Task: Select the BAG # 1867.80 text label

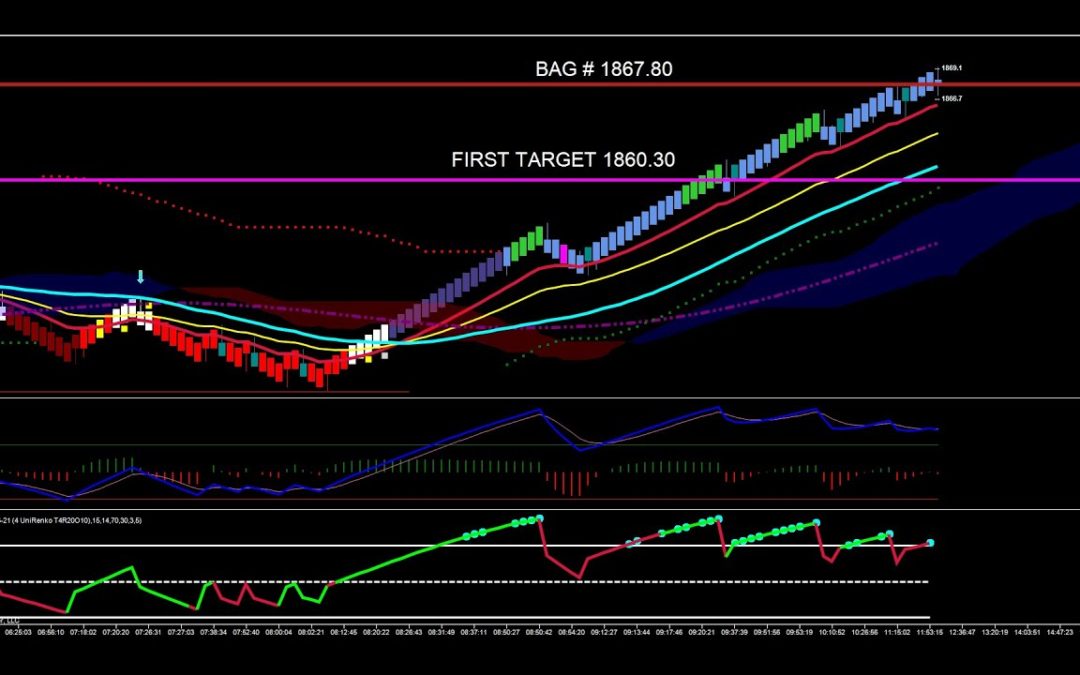Action: (x=602, y=69)
